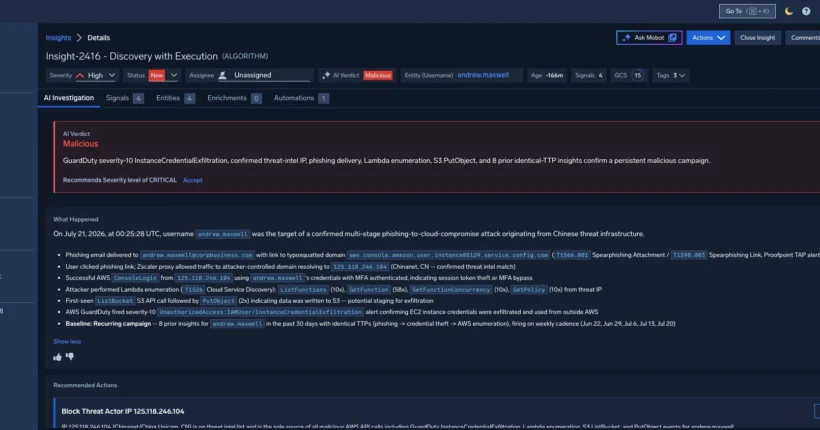Screen dimensions: 820x430
Task: Click the Age -166m field
Action: (547, 75)
